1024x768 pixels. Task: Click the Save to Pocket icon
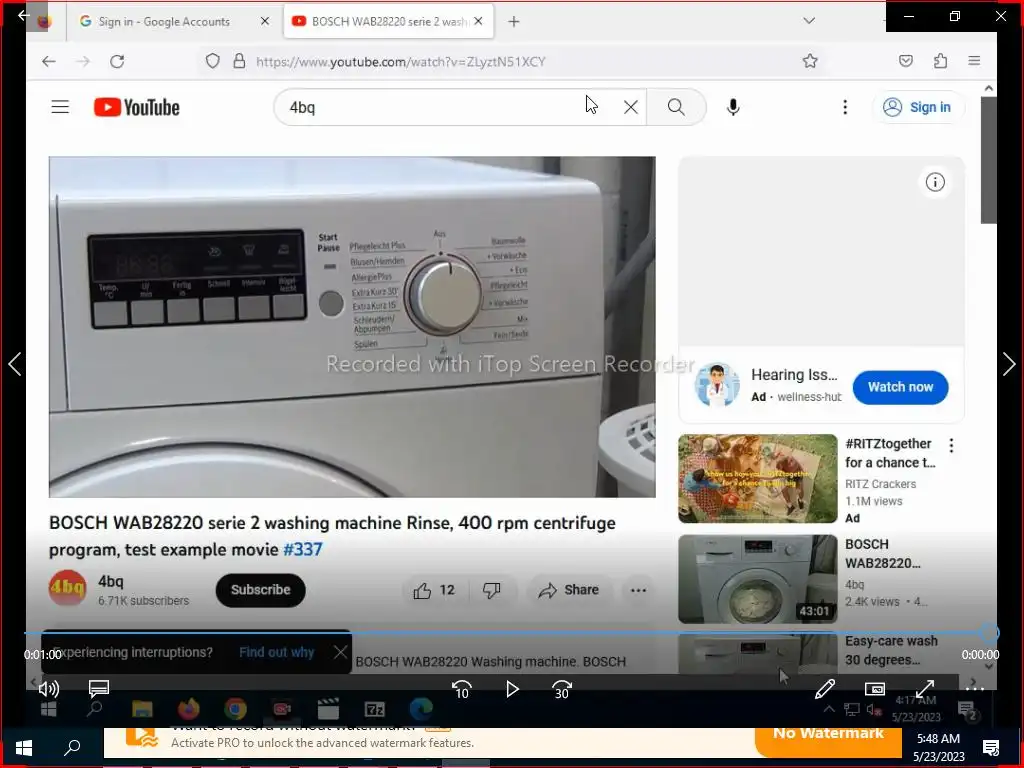click(905, 61)
